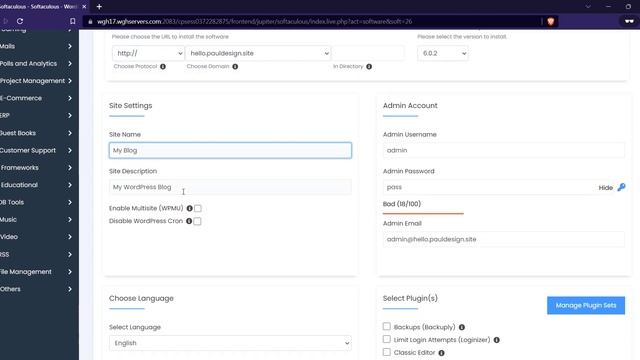The width and height of the screenshot is (640, 360).
Task: Click info icon next to Classic Editor
Action: point(441,353)
